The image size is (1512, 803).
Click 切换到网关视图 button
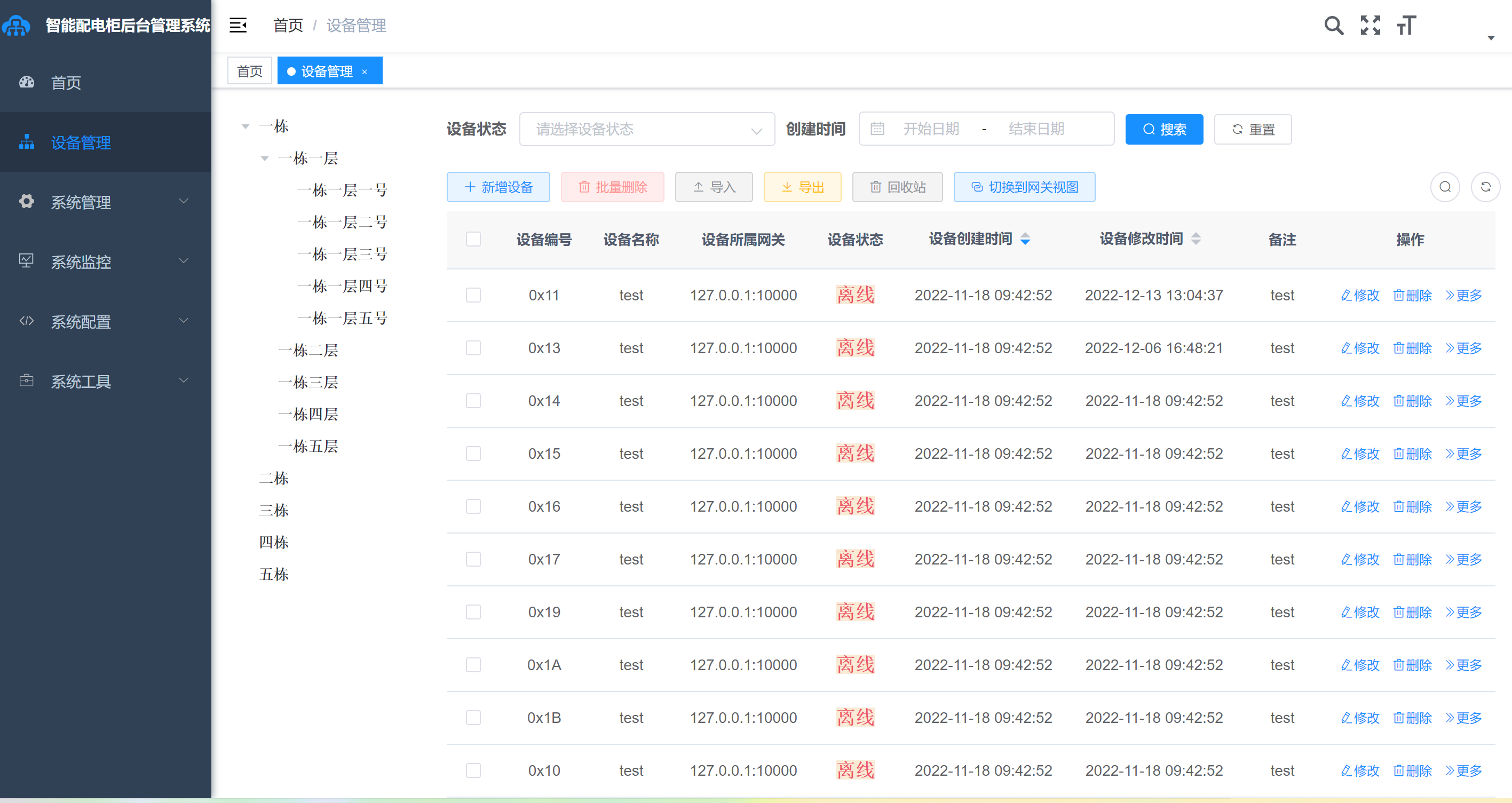click(x=1024, y=187)
